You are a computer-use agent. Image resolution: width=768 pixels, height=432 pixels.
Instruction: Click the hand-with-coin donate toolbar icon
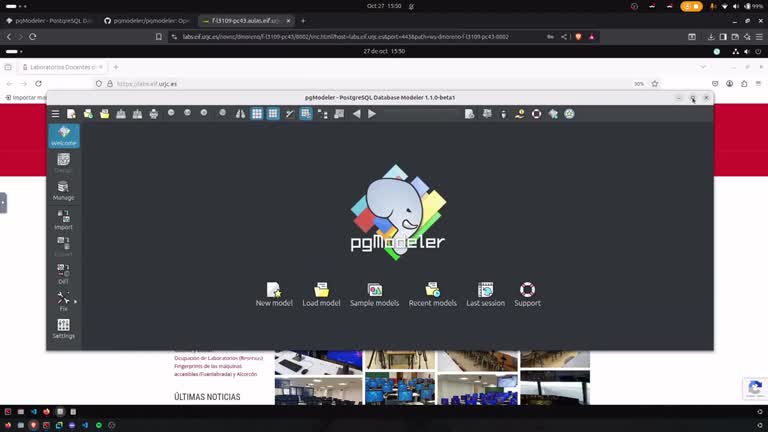pyautogui.click(x=520, y=114)
